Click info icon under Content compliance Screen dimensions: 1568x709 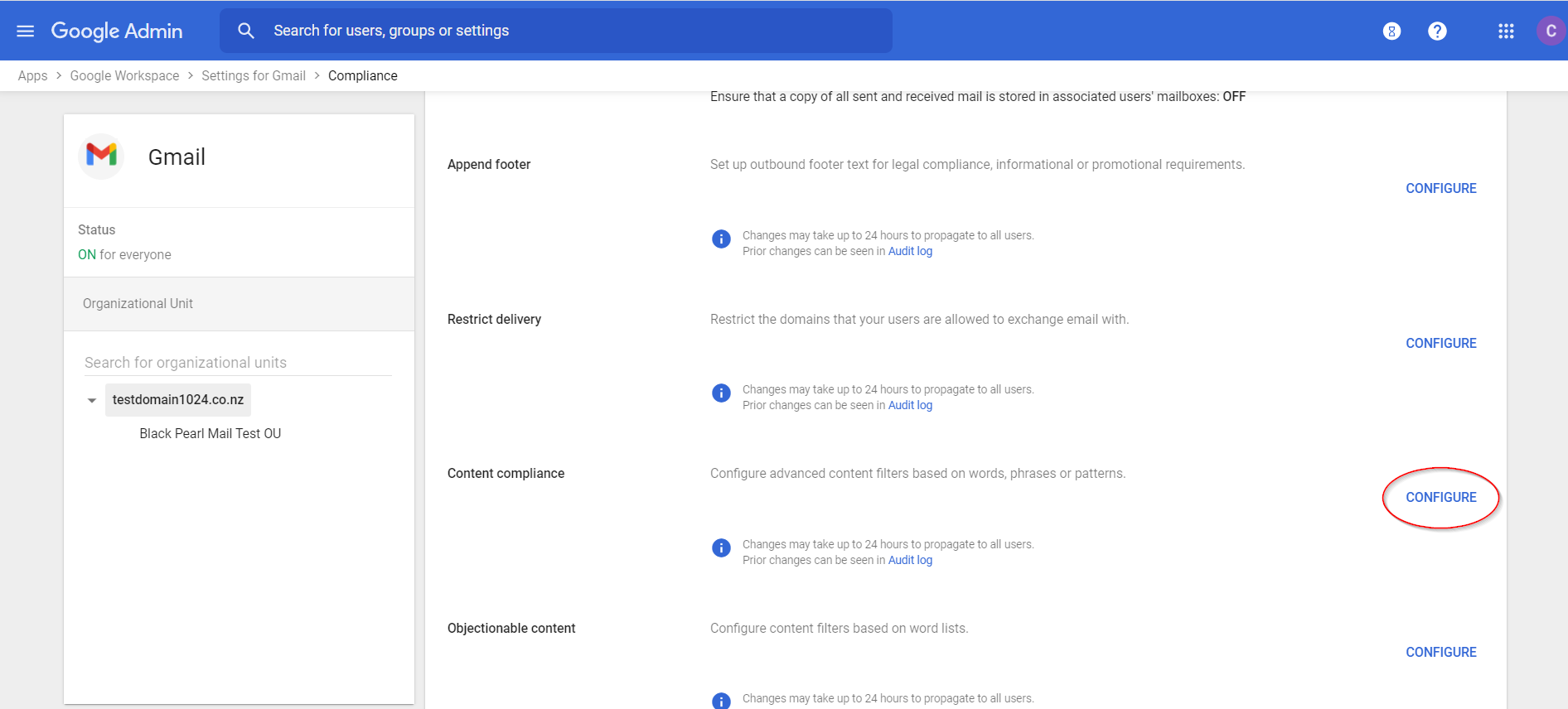pos(721,547)
